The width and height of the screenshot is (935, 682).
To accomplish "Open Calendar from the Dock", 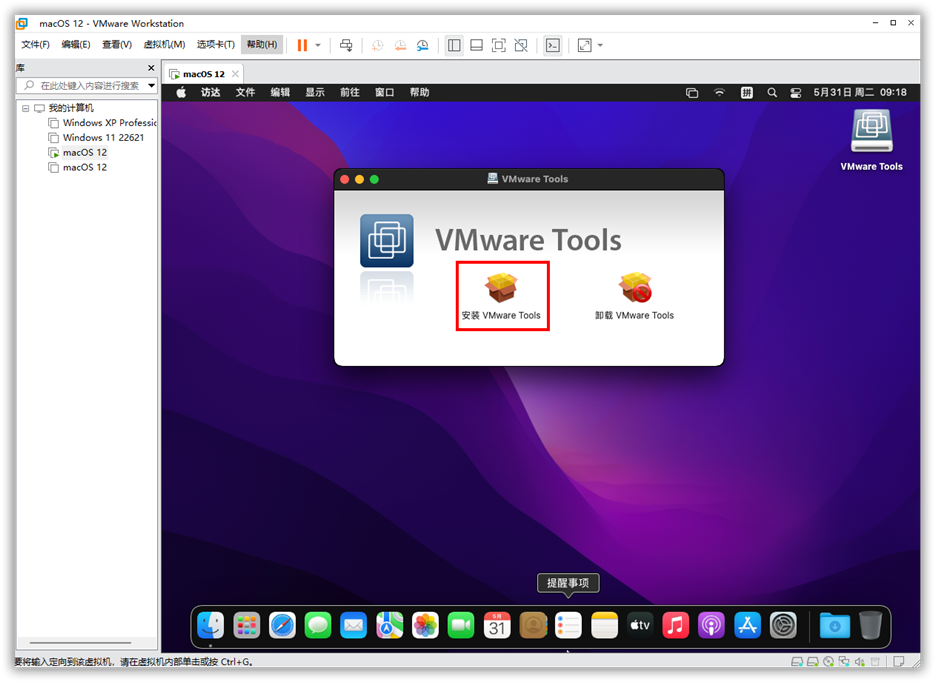I will click(x=497, y=625).
